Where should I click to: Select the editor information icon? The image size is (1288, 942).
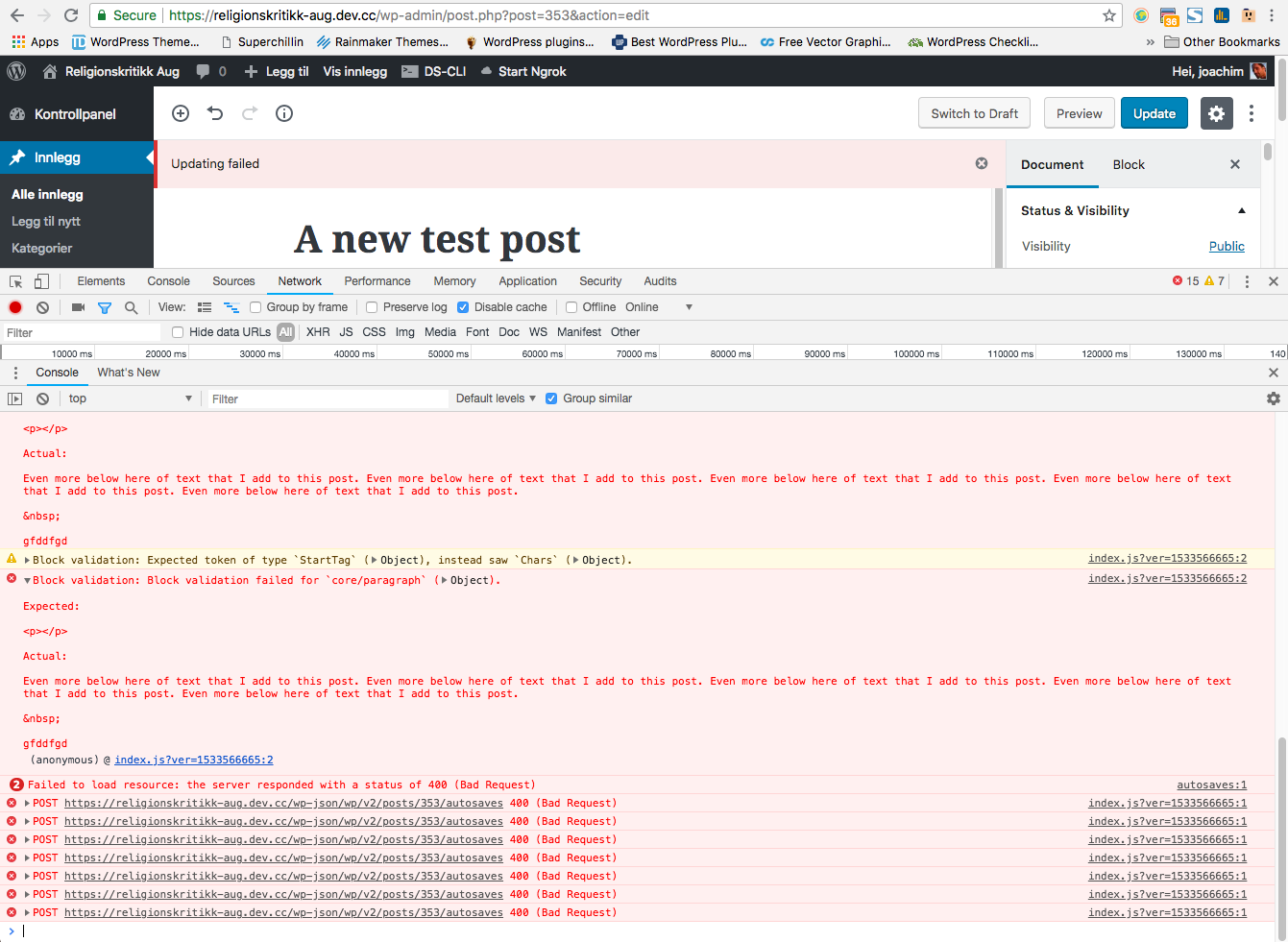point(283,113)
